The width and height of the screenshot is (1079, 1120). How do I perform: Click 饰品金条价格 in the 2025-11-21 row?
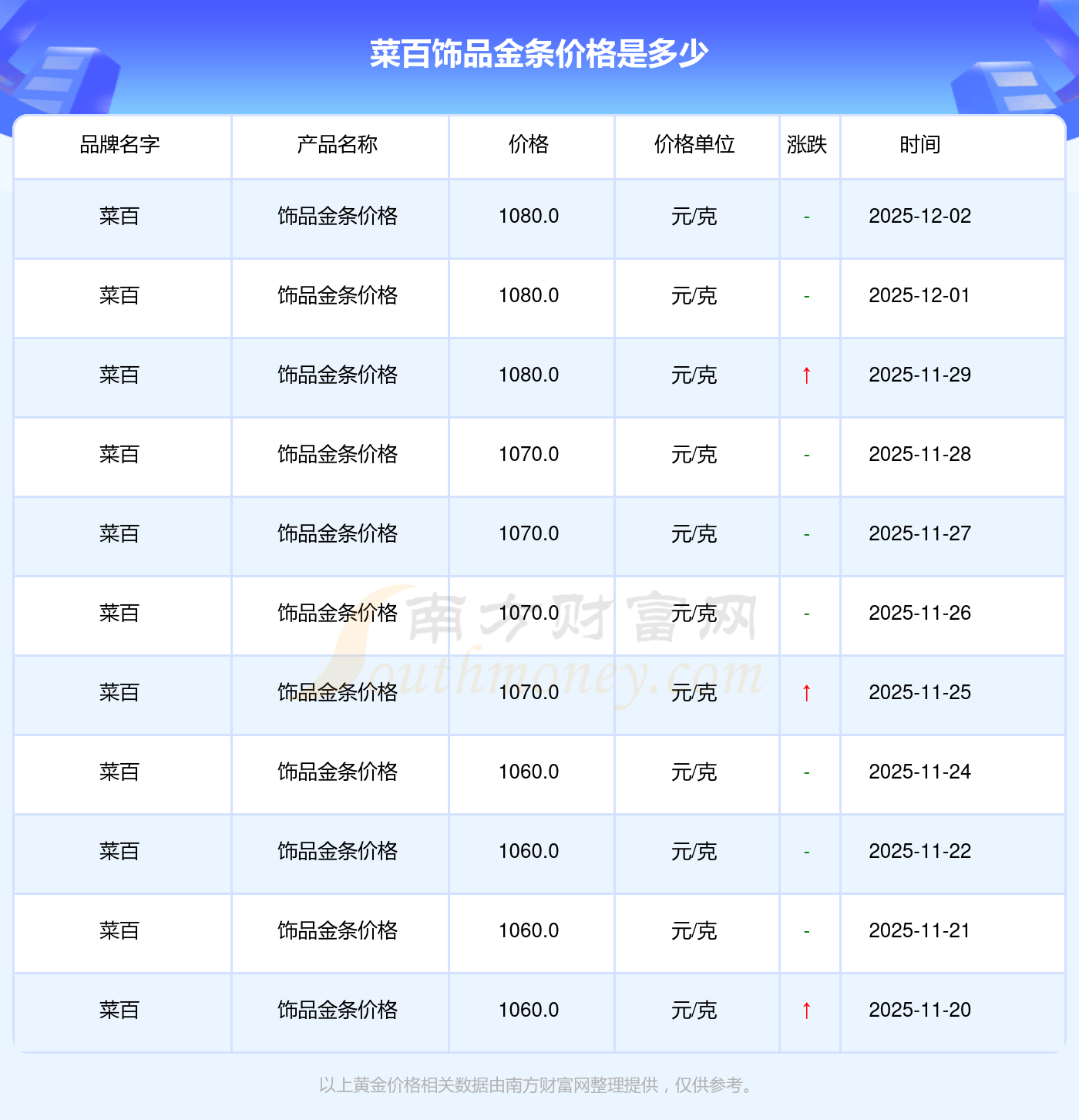coord(338,931)
